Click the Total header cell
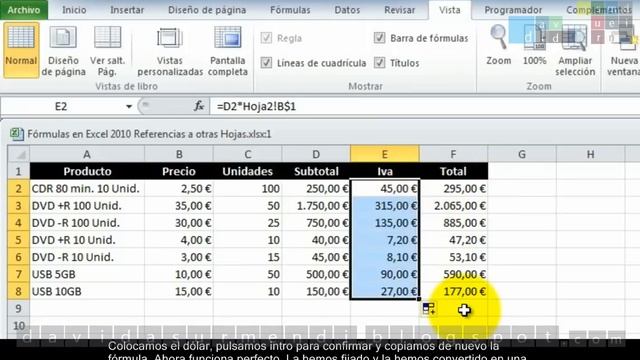Viewport: 640px width, 360px height. (453, 171)
